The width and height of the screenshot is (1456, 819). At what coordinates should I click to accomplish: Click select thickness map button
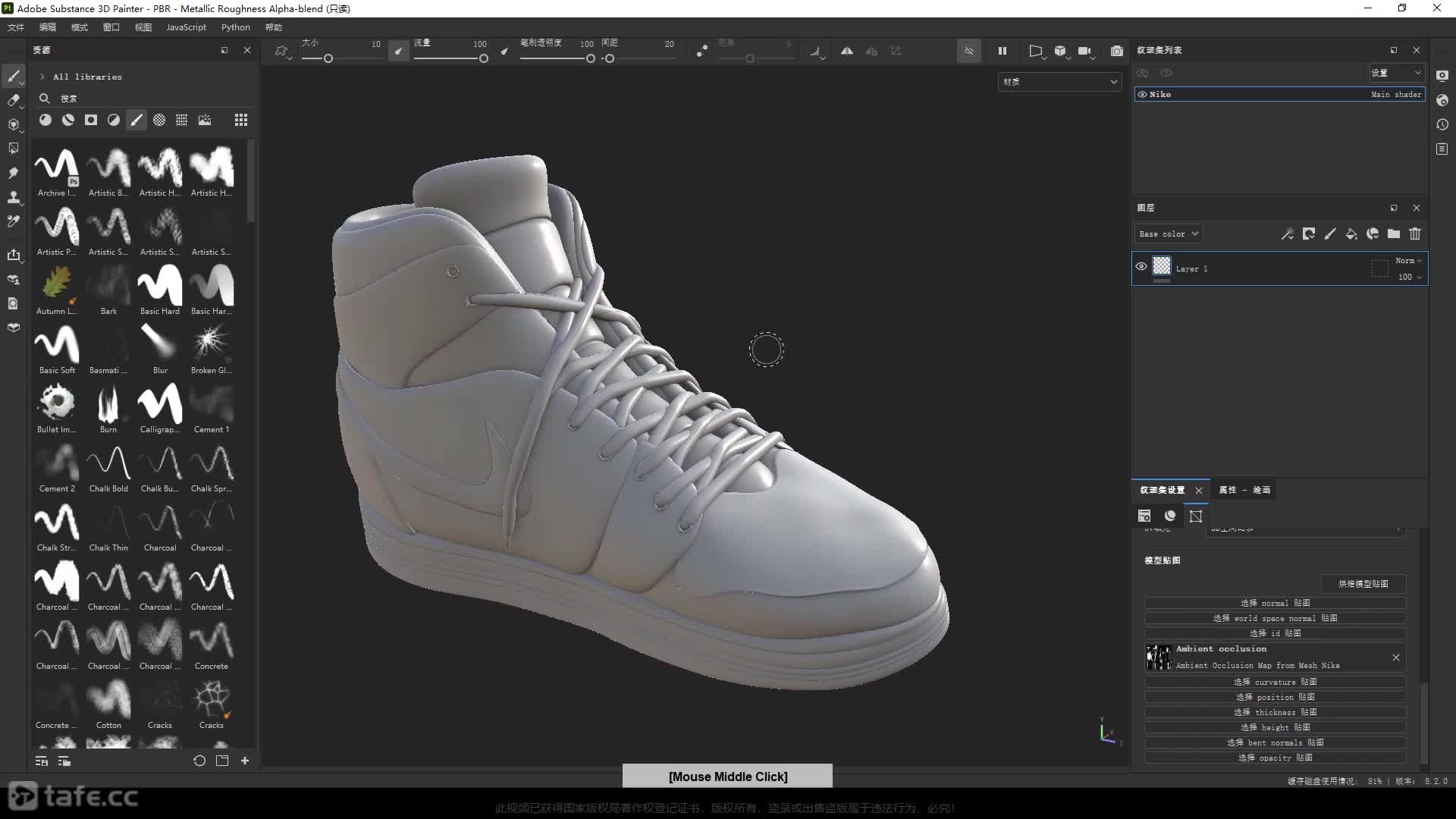(x=1275, y=712)
